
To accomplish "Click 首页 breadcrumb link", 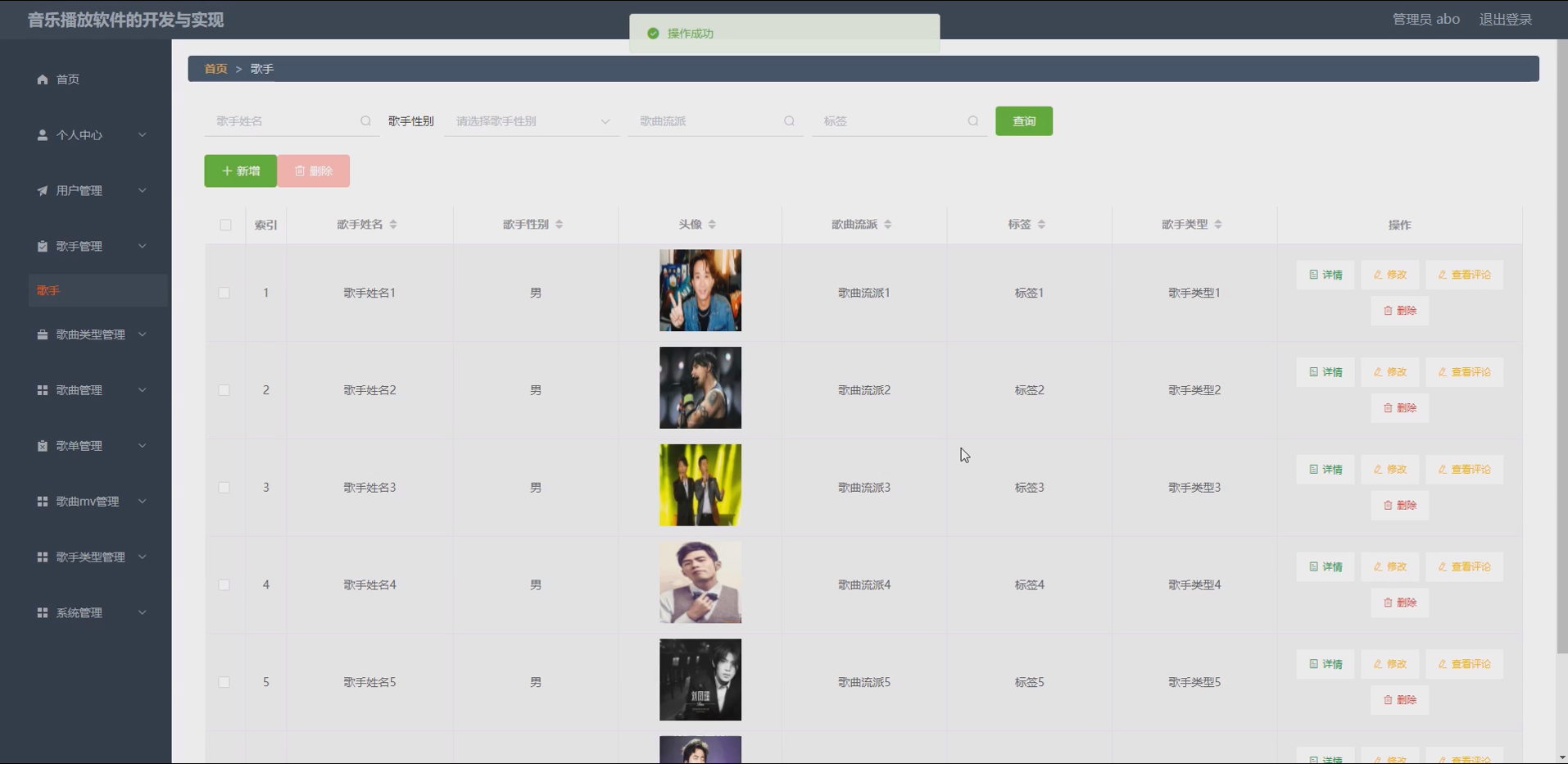I will tap(215, 69).
